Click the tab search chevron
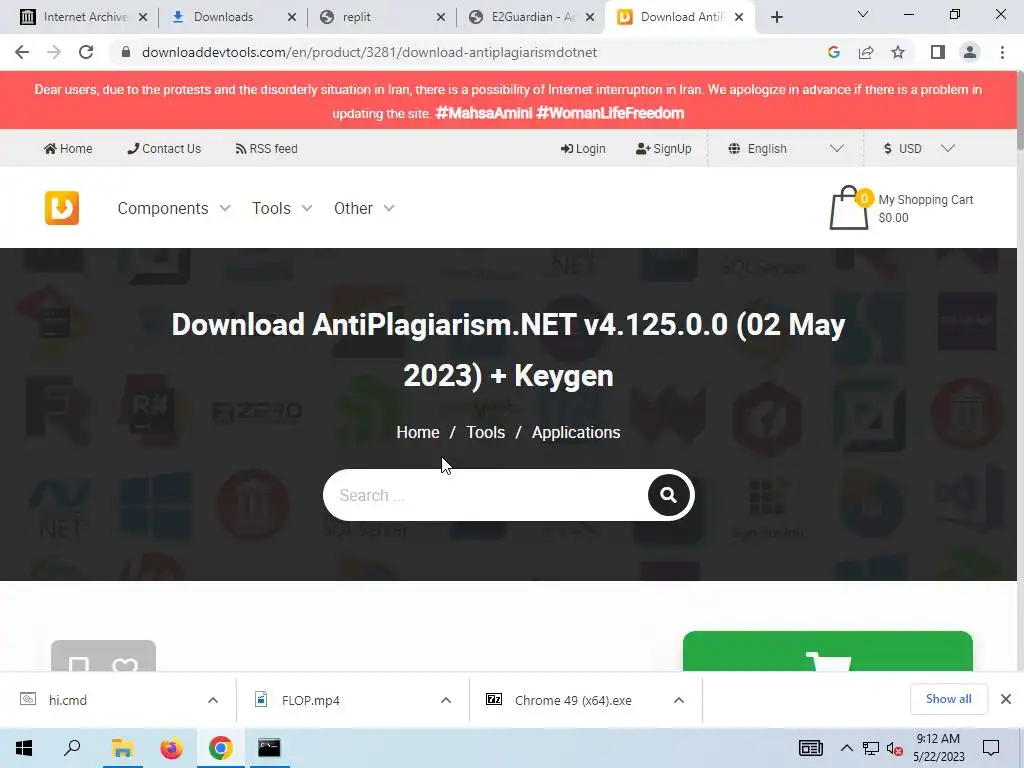The width and height of the screenshot is (1024, 768). (863, 14)
